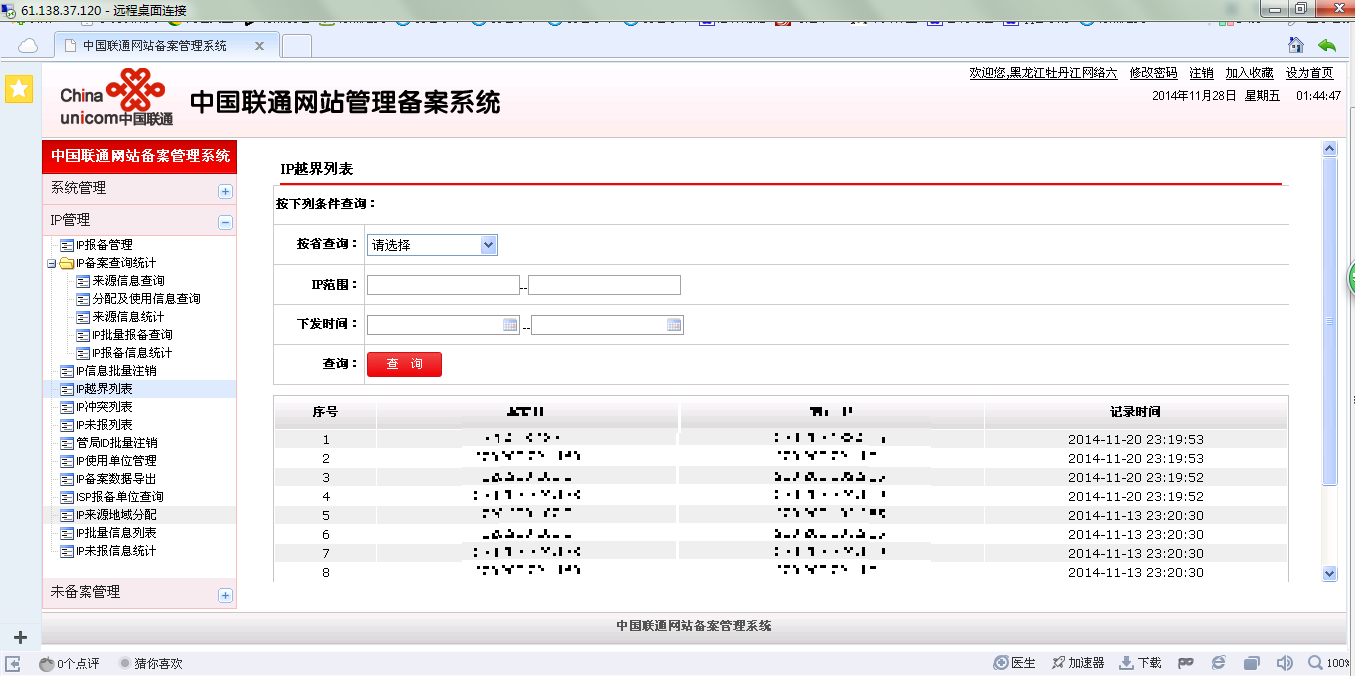Open the 下载 downloads icon

tap(1140, 663)
